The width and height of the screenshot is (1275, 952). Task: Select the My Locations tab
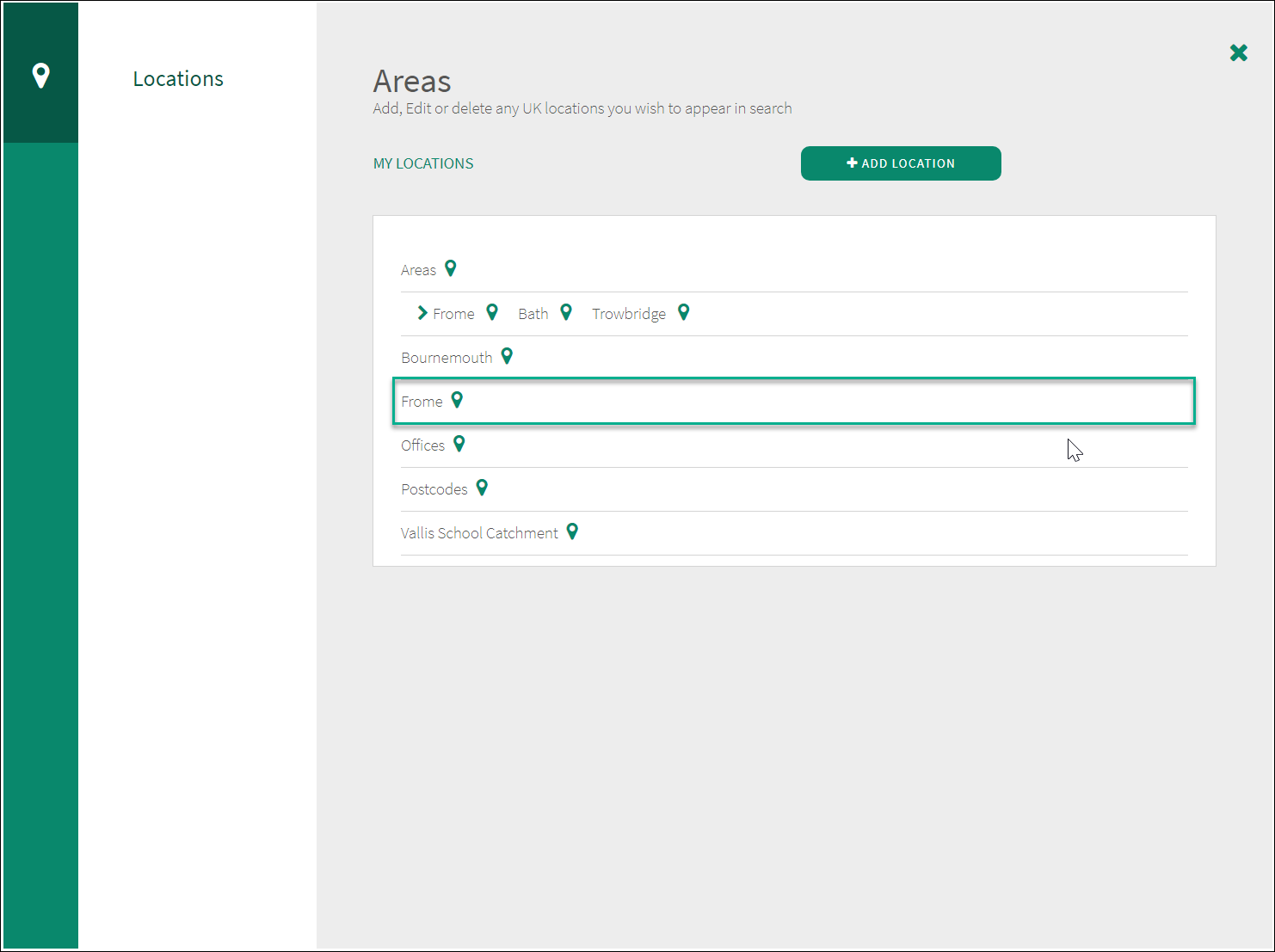[x=423, y=163]
